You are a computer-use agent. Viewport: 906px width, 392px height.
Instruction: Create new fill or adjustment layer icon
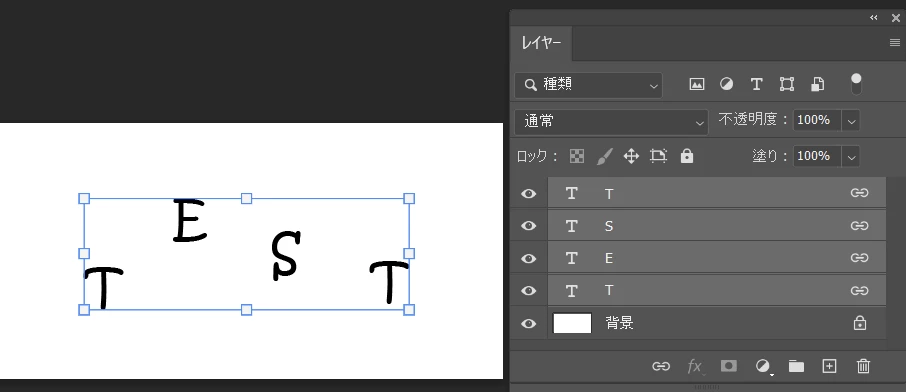[763, 366]
